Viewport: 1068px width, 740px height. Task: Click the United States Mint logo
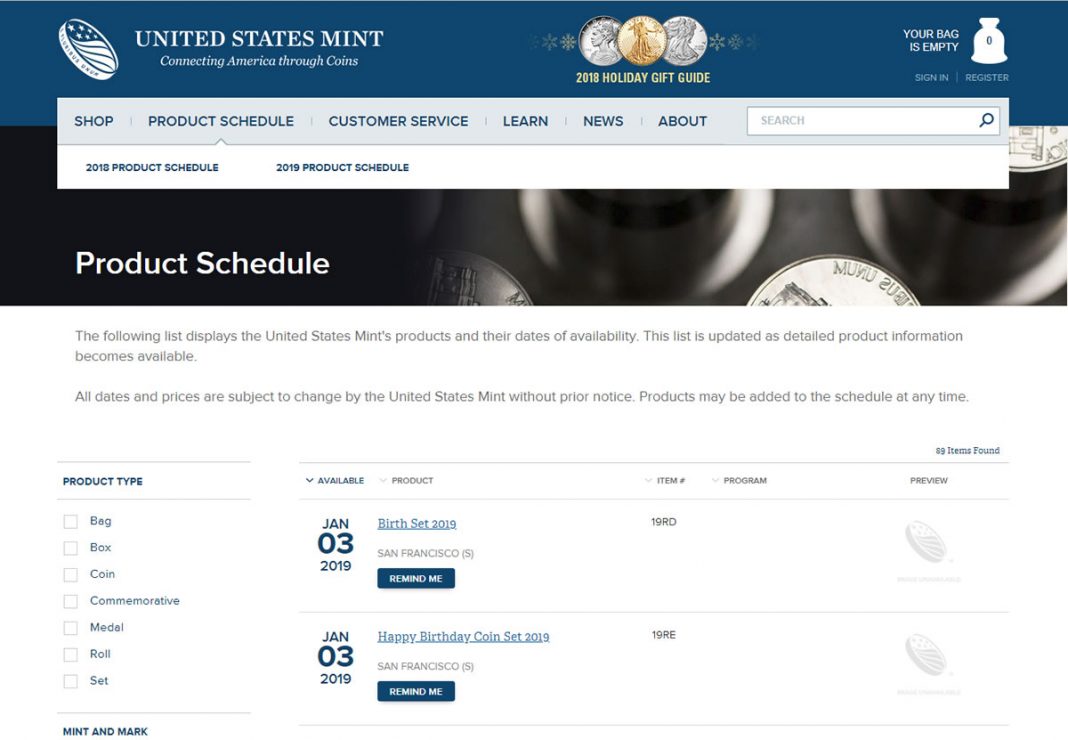tap(89, 49)
